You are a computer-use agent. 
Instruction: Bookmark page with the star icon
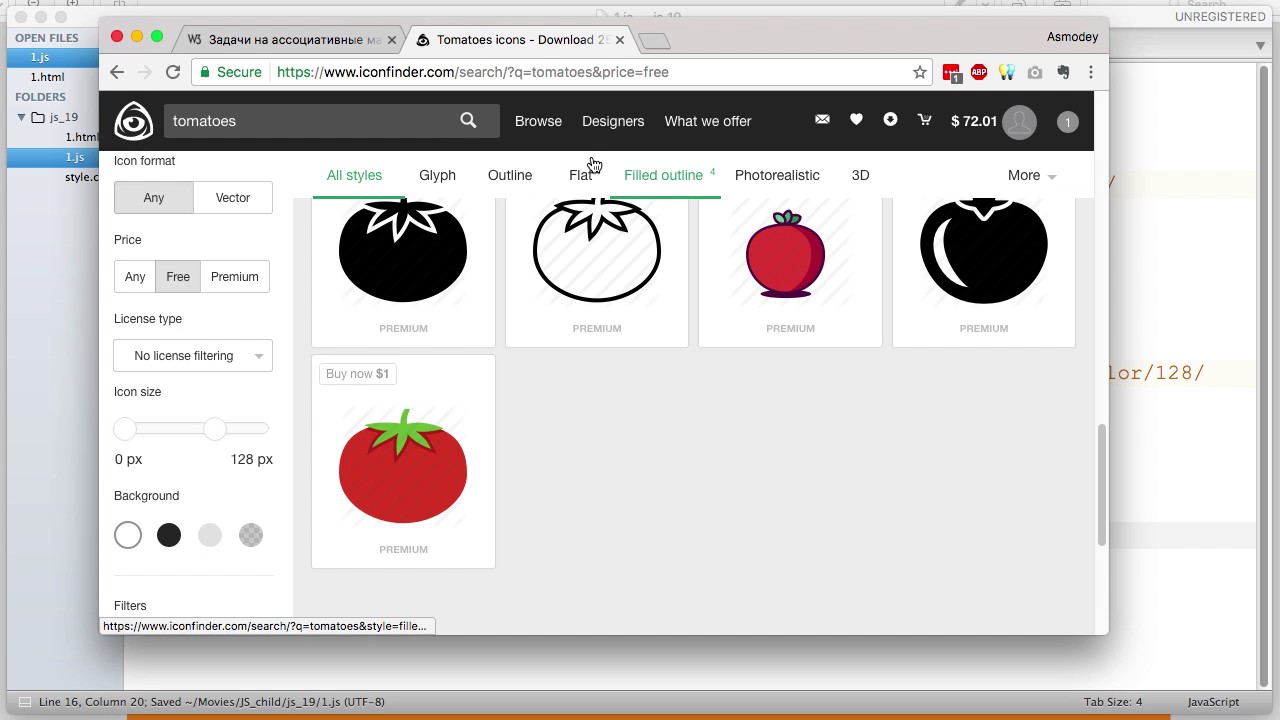pyautogui.click(x=920, y=72)
